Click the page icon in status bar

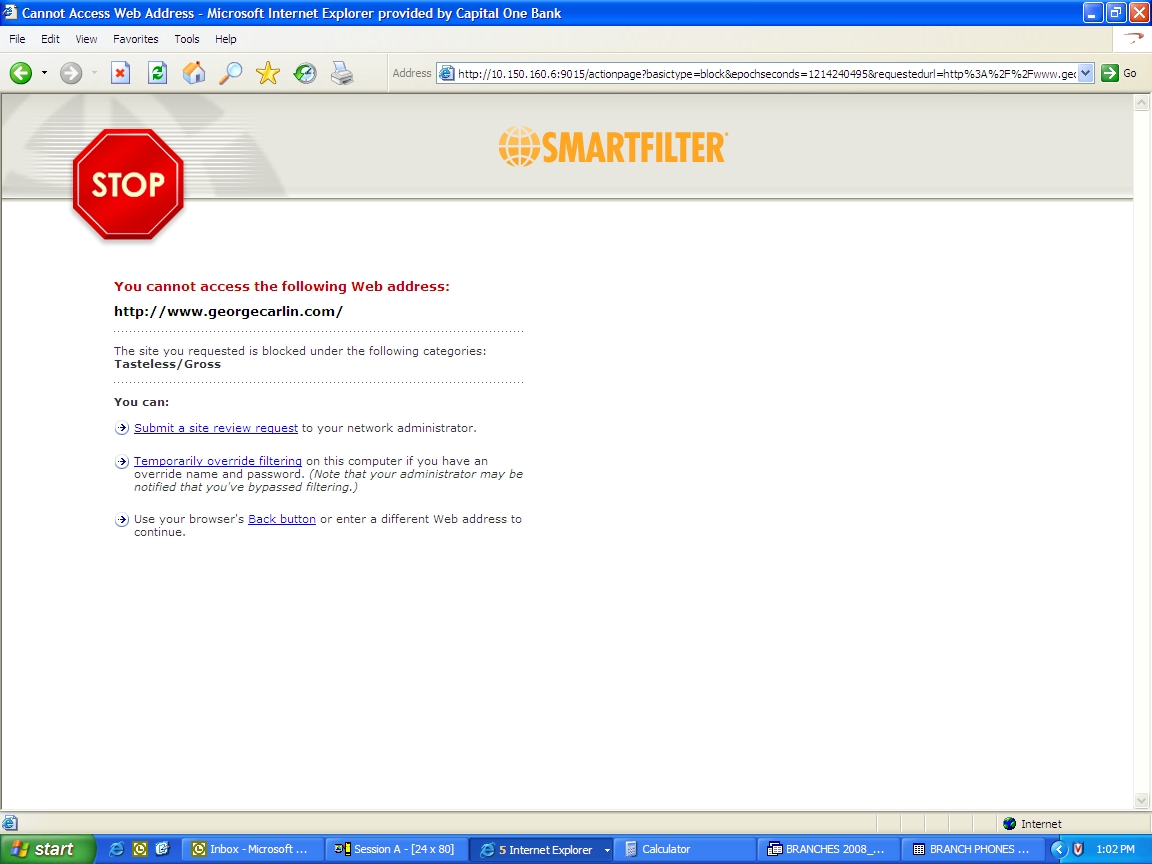coord(10,823)
